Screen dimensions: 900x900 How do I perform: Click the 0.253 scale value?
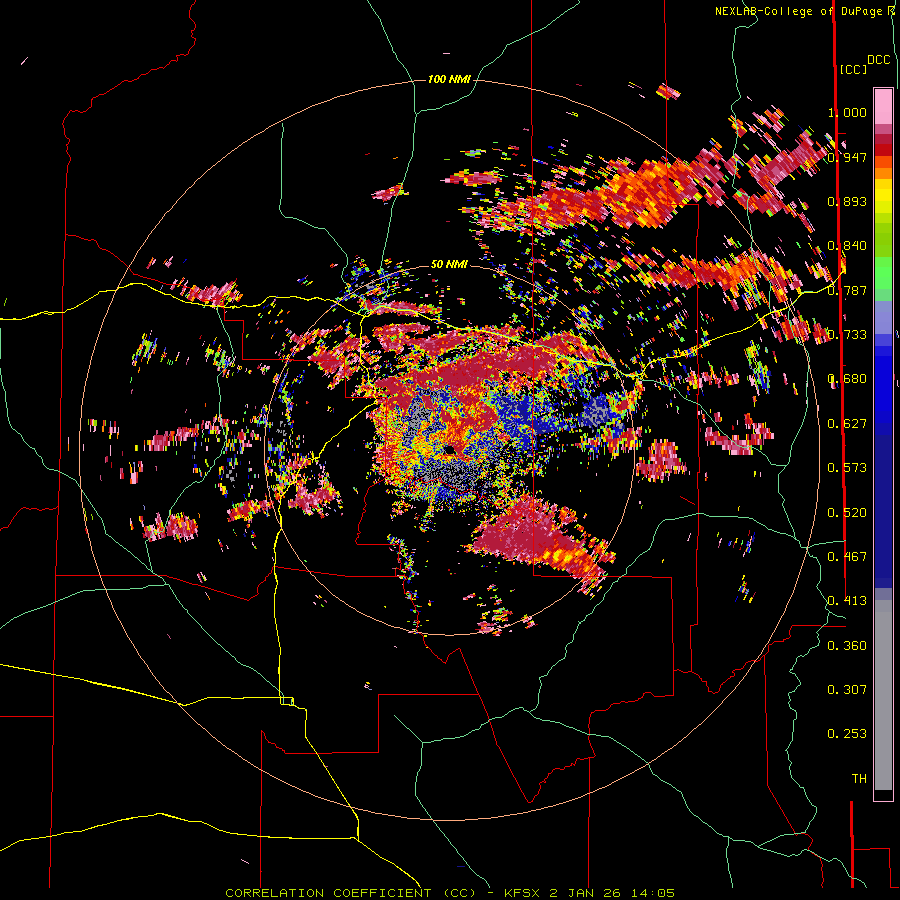[847, 734]
